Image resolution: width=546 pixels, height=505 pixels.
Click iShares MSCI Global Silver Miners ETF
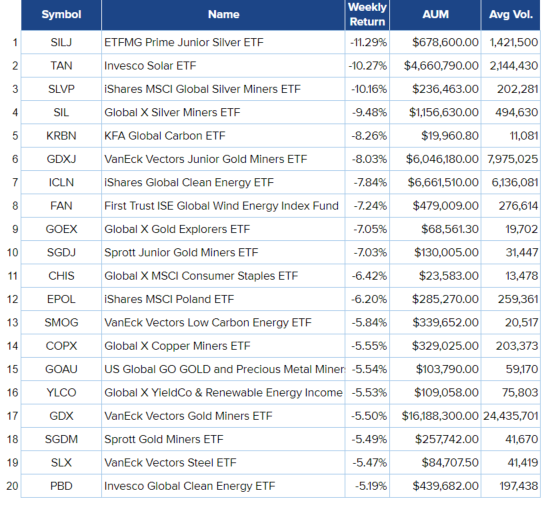click(202, 89)
